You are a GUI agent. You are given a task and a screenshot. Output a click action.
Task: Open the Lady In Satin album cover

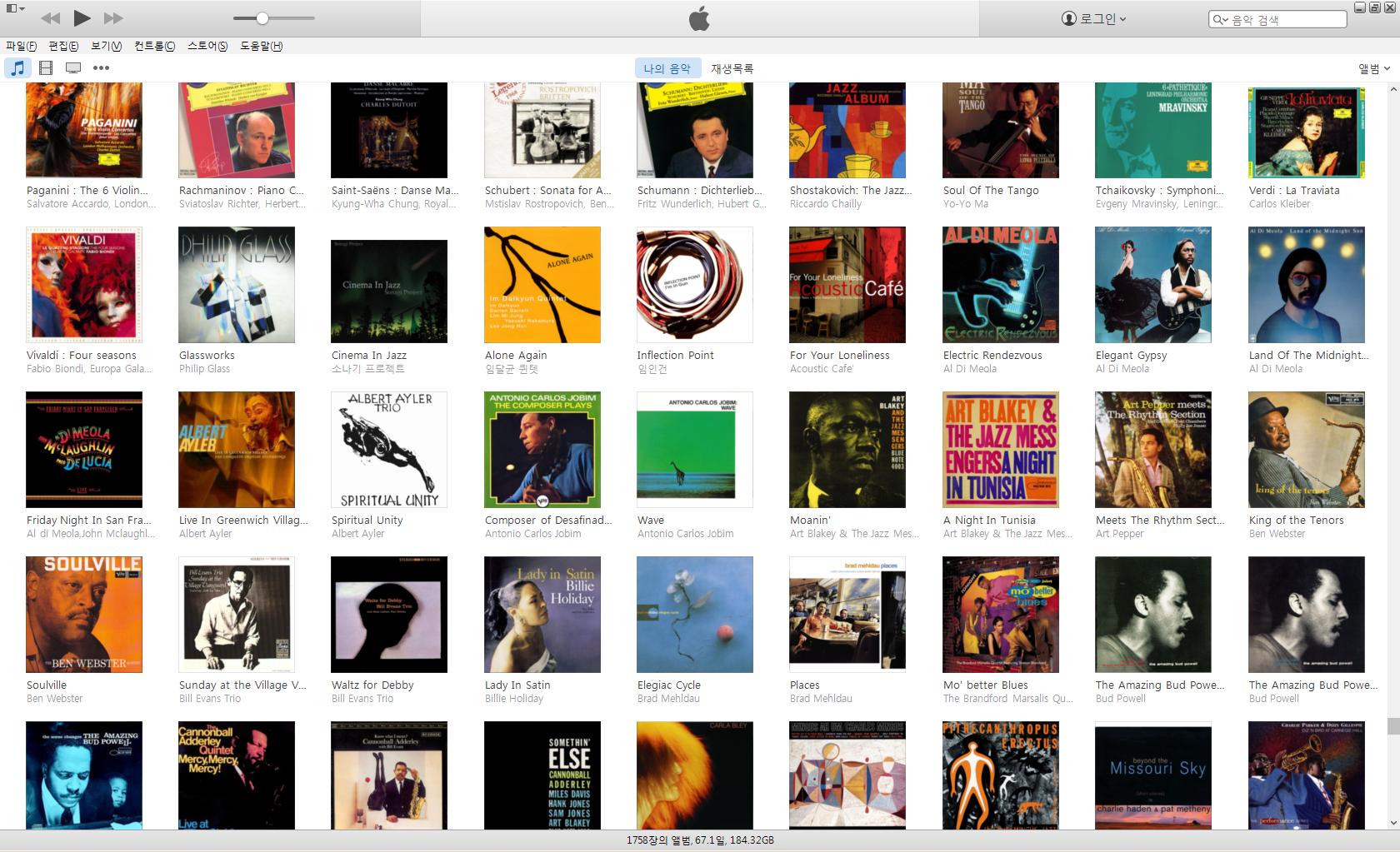[x=542, y=615]
